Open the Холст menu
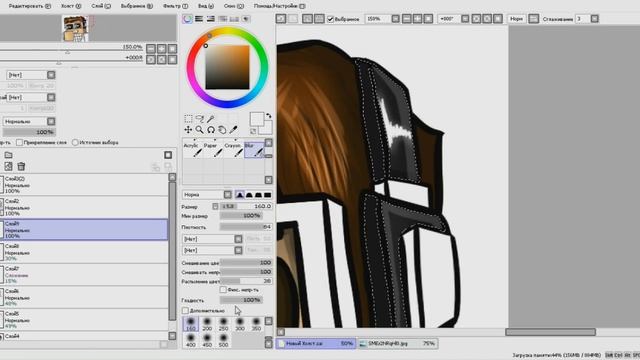This screenshot has height=360, width=640. [x=71, y=6]
